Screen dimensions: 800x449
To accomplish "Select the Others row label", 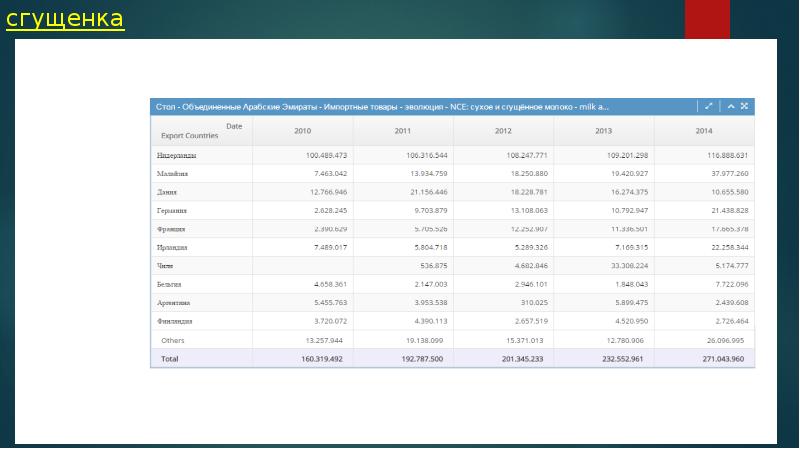I will (172, 340).
